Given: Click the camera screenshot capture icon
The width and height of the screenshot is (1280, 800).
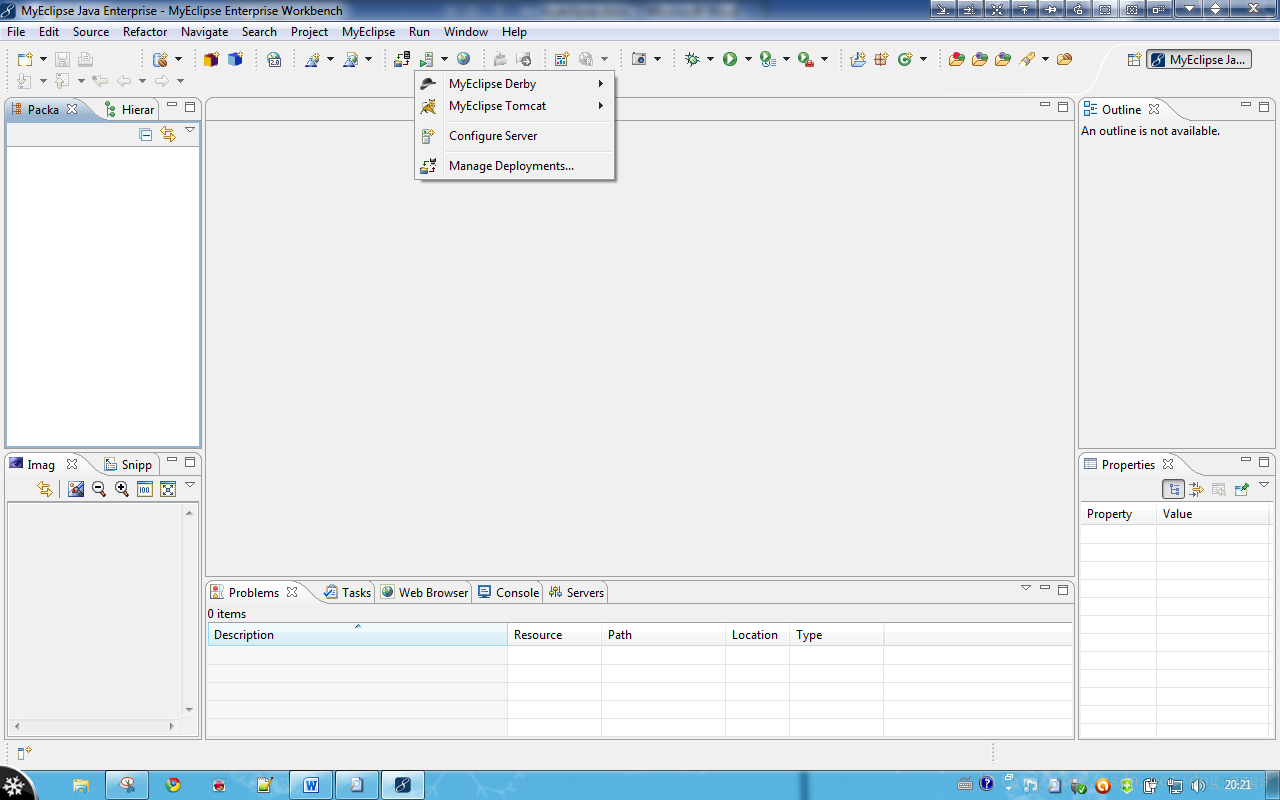Looking at the screenshot, I should coord(639,60).
